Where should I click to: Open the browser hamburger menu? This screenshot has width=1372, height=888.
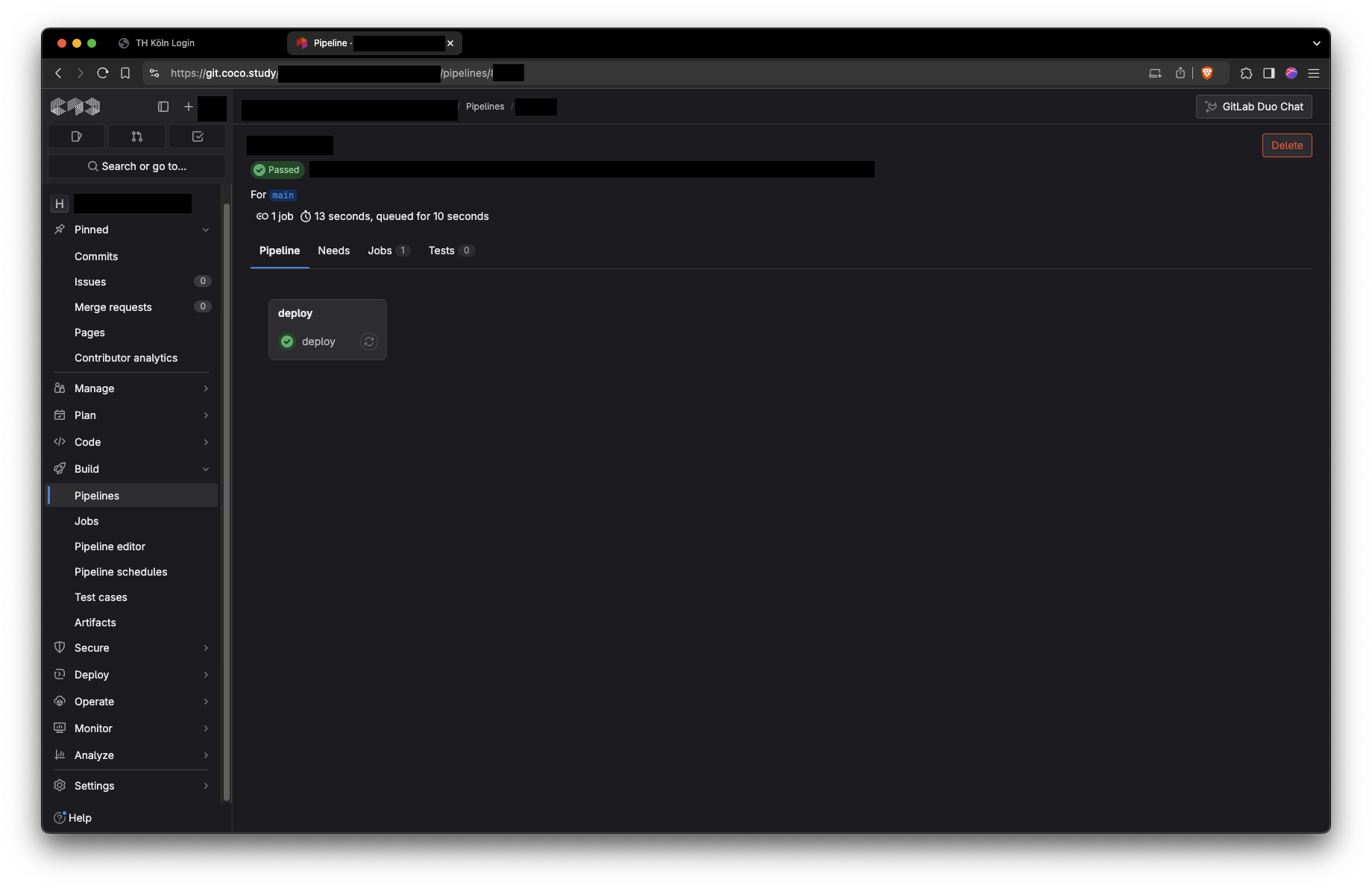1314,73
